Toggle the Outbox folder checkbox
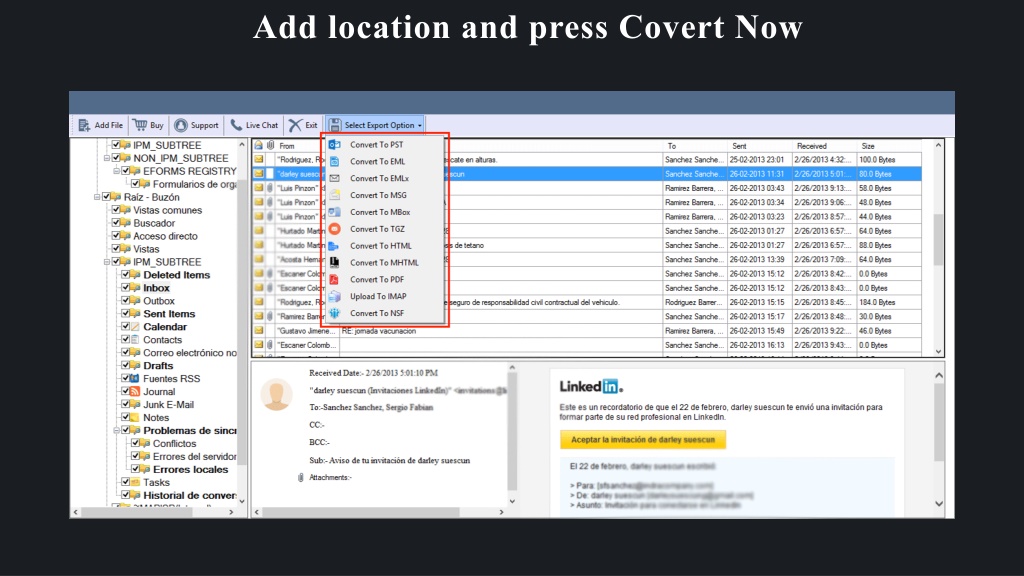Image resolution: width=1024 pixels, height=576 pixels. click(125, 301)
